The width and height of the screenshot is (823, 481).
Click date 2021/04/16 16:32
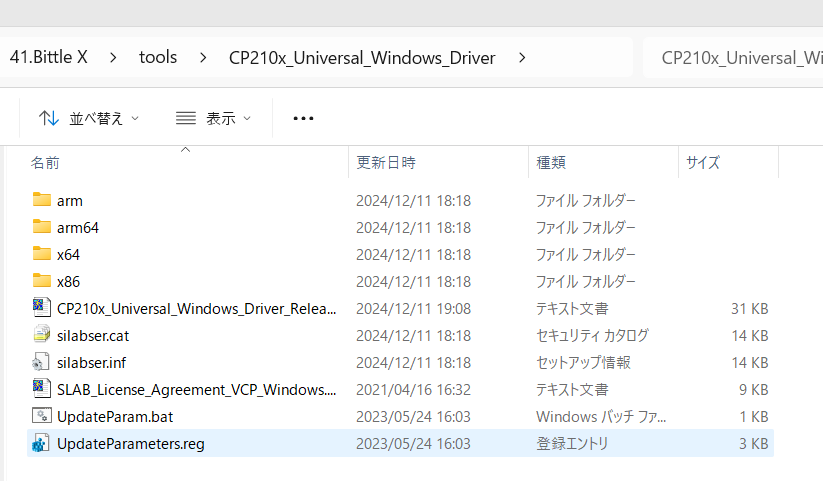point(414,390)
